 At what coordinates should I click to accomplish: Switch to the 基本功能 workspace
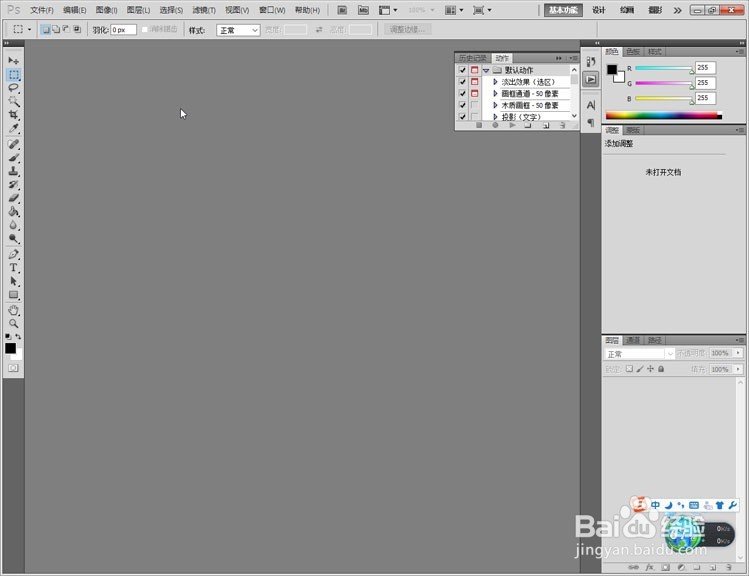563,10
